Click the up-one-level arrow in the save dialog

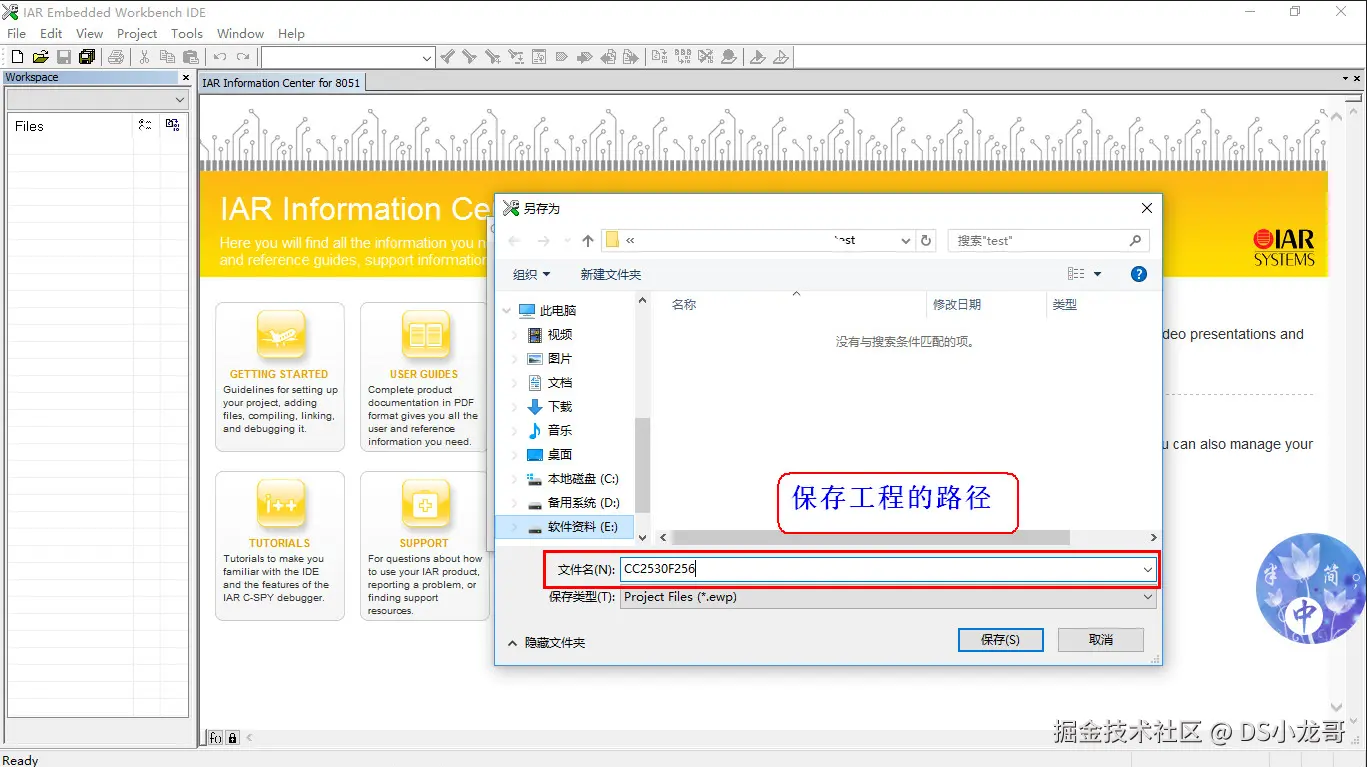(x=588, y=241)
